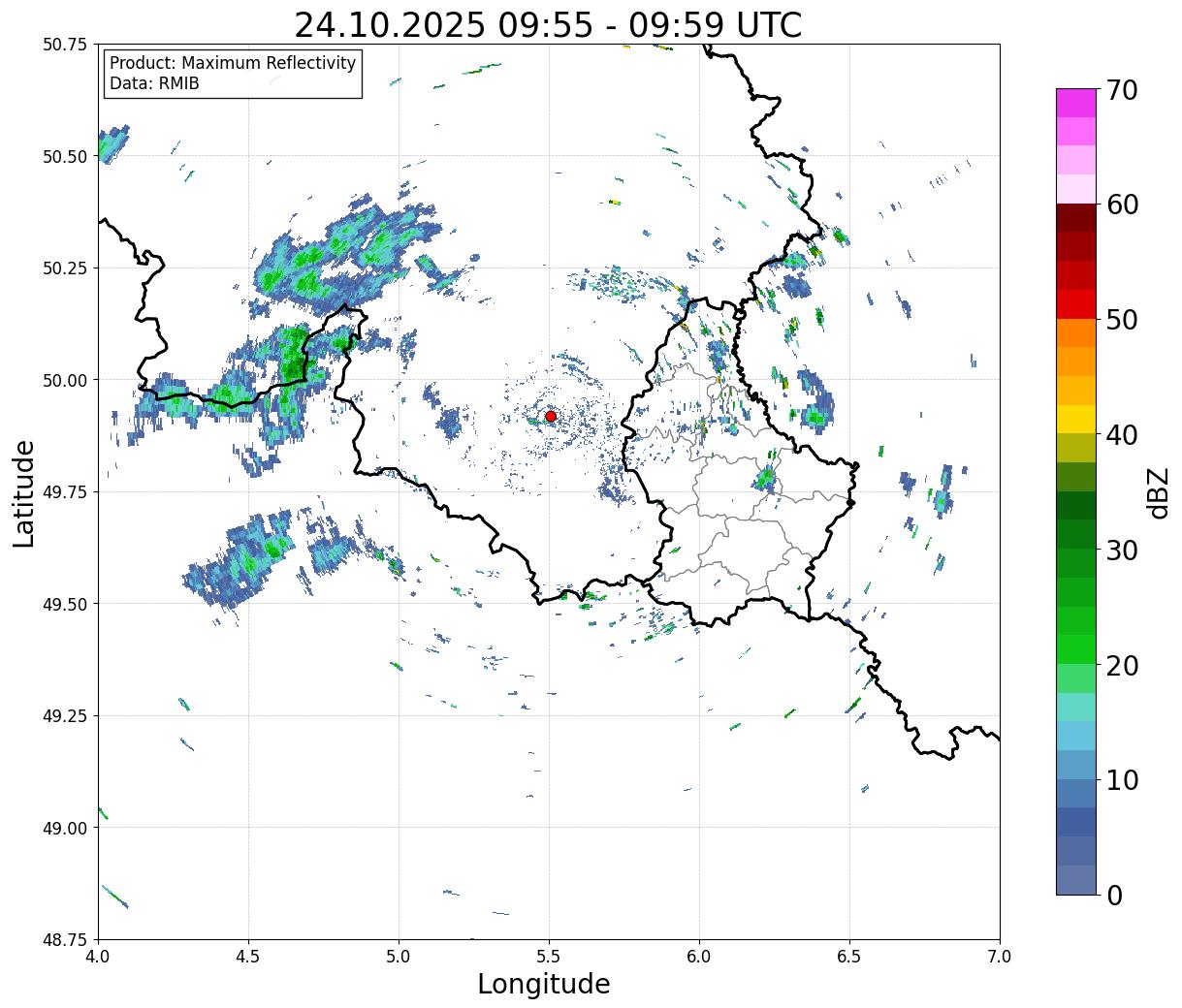Image resolution: width=1182 pixels, height=1008 pixels.
Task: Click the yellow swatch above 40 dBZ
Action: 1076,419
